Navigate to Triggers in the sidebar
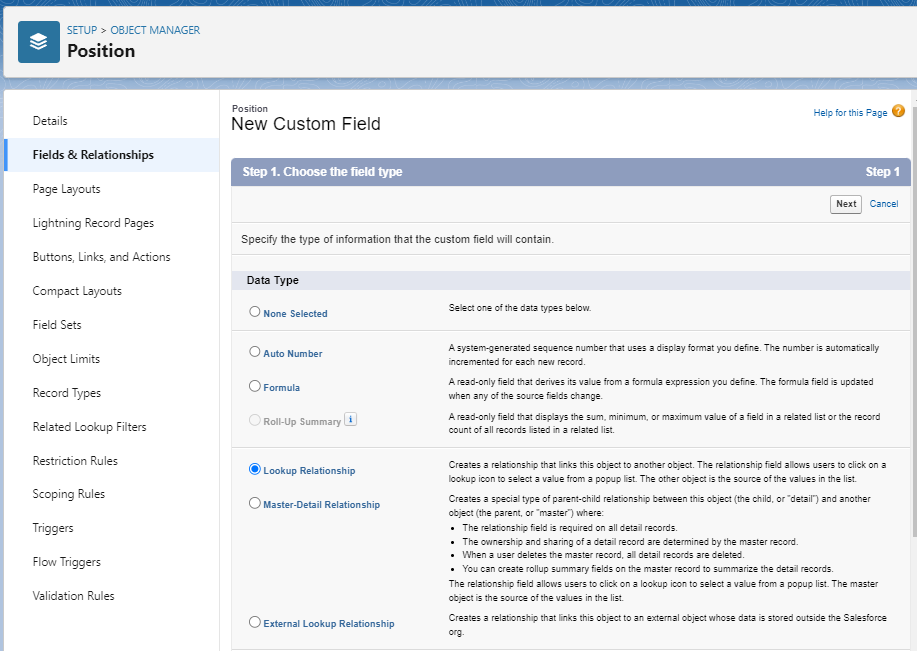 53,528
